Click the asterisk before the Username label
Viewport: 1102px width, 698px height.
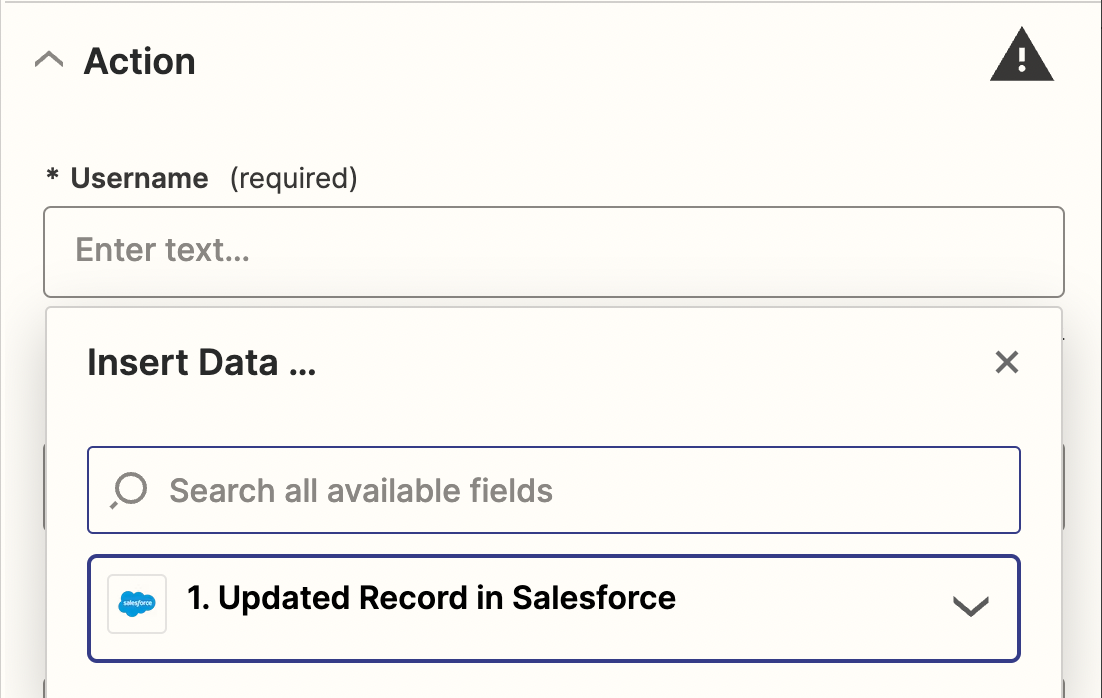coord(53,174)
